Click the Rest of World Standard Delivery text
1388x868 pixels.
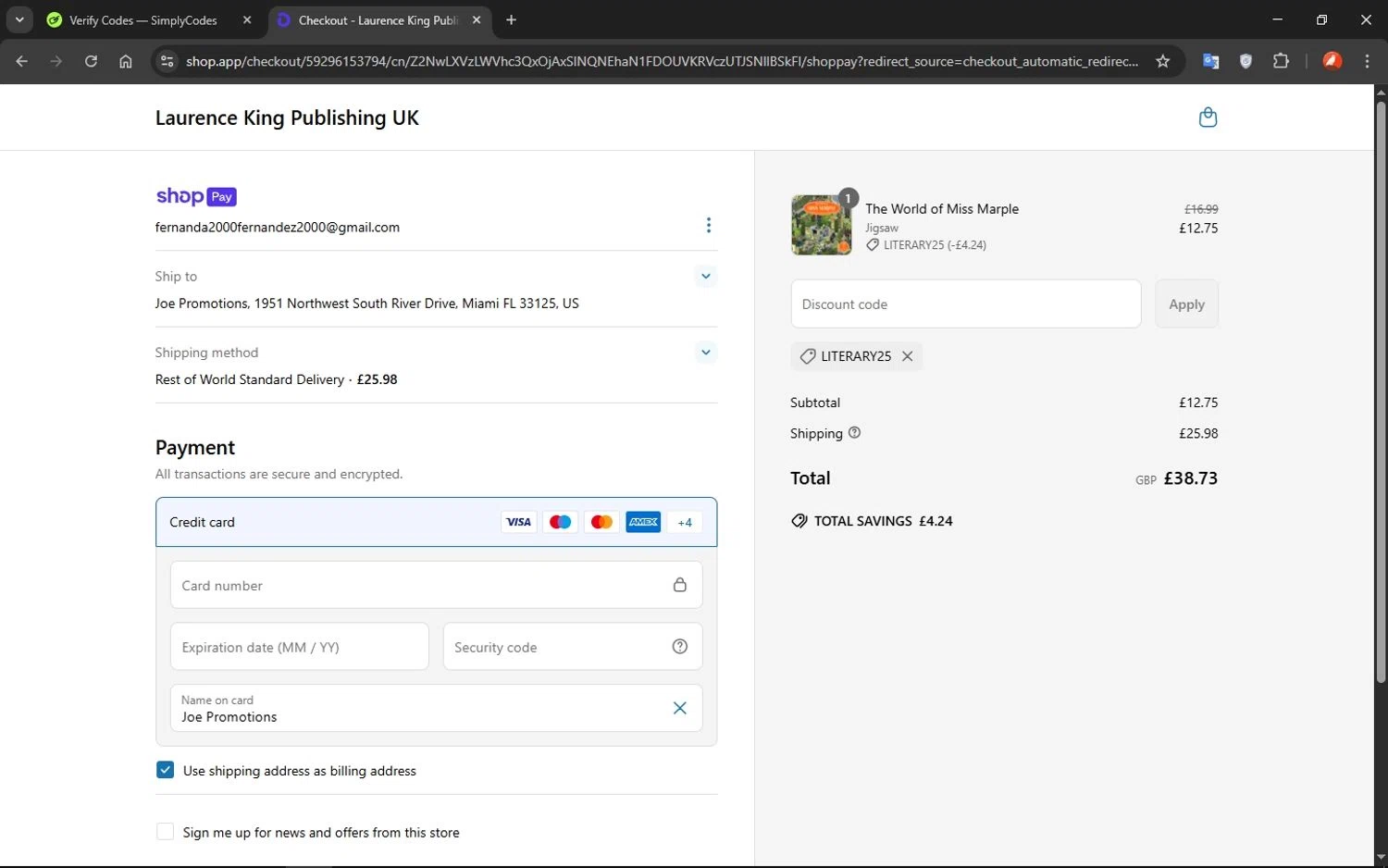point(250,379)
